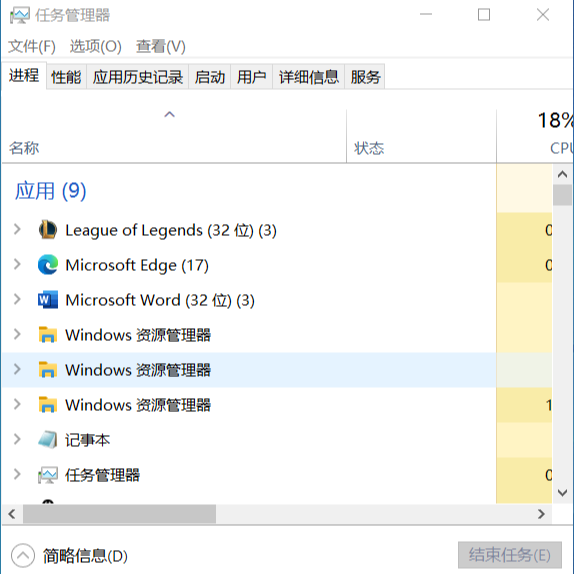
Task: Expand the League of Legends process group
Action: coord(17,230)
